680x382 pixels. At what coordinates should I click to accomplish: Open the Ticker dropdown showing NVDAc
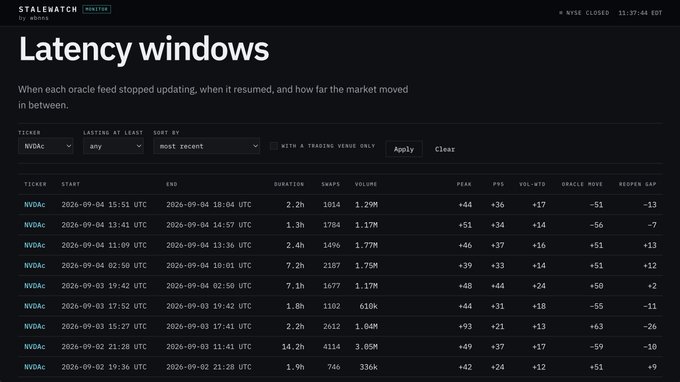[x=46, y=146]
